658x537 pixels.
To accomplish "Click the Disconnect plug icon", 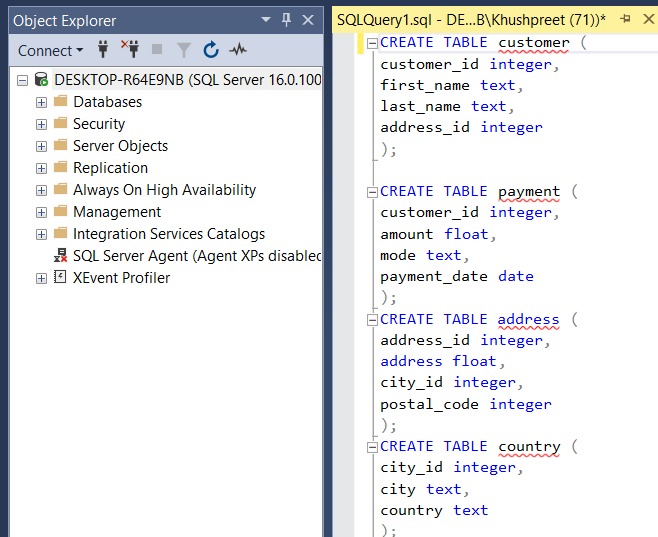I will 130,49.
